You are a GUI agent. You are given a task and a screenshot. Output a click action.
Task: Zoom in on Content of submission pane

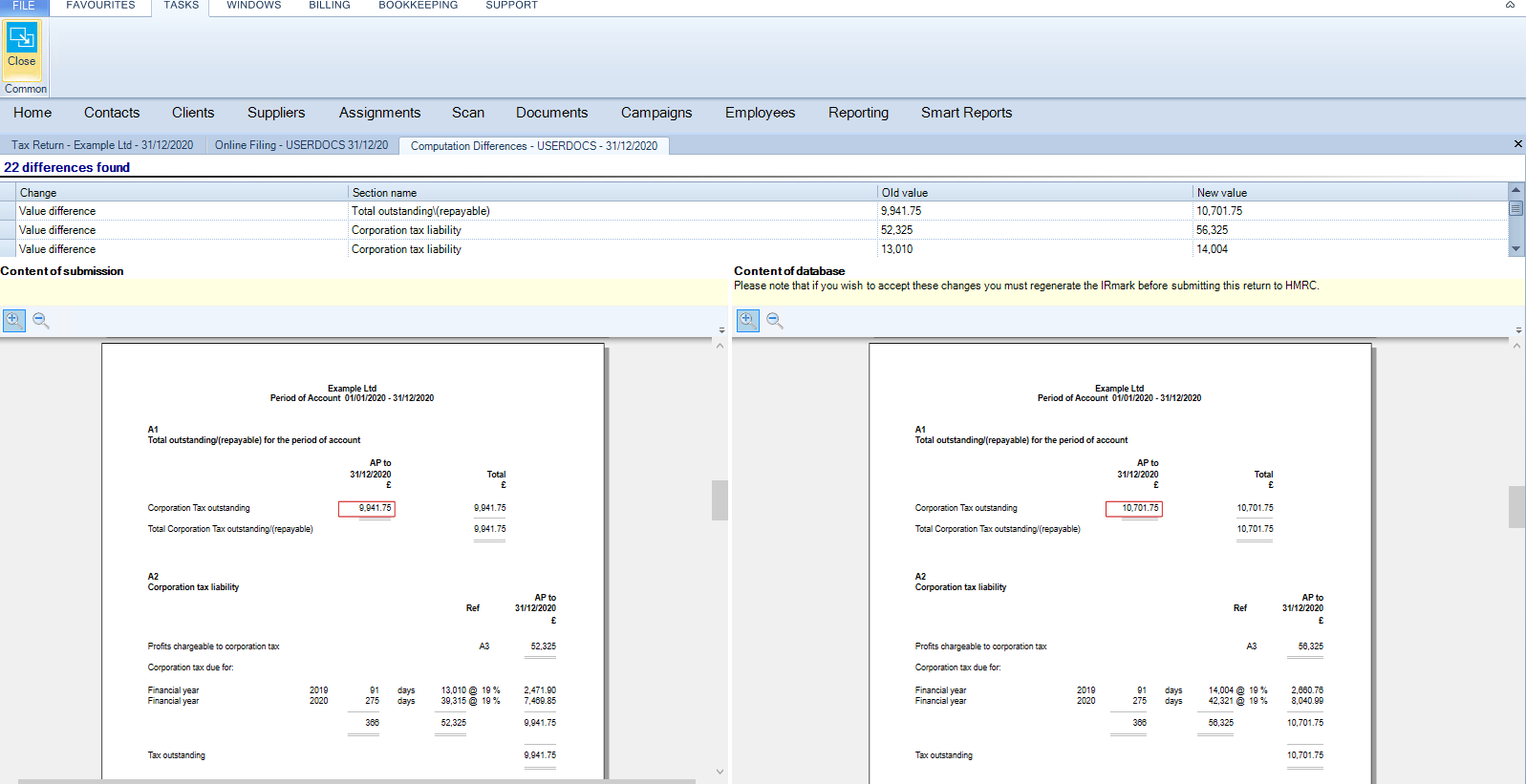click(14, 320)
